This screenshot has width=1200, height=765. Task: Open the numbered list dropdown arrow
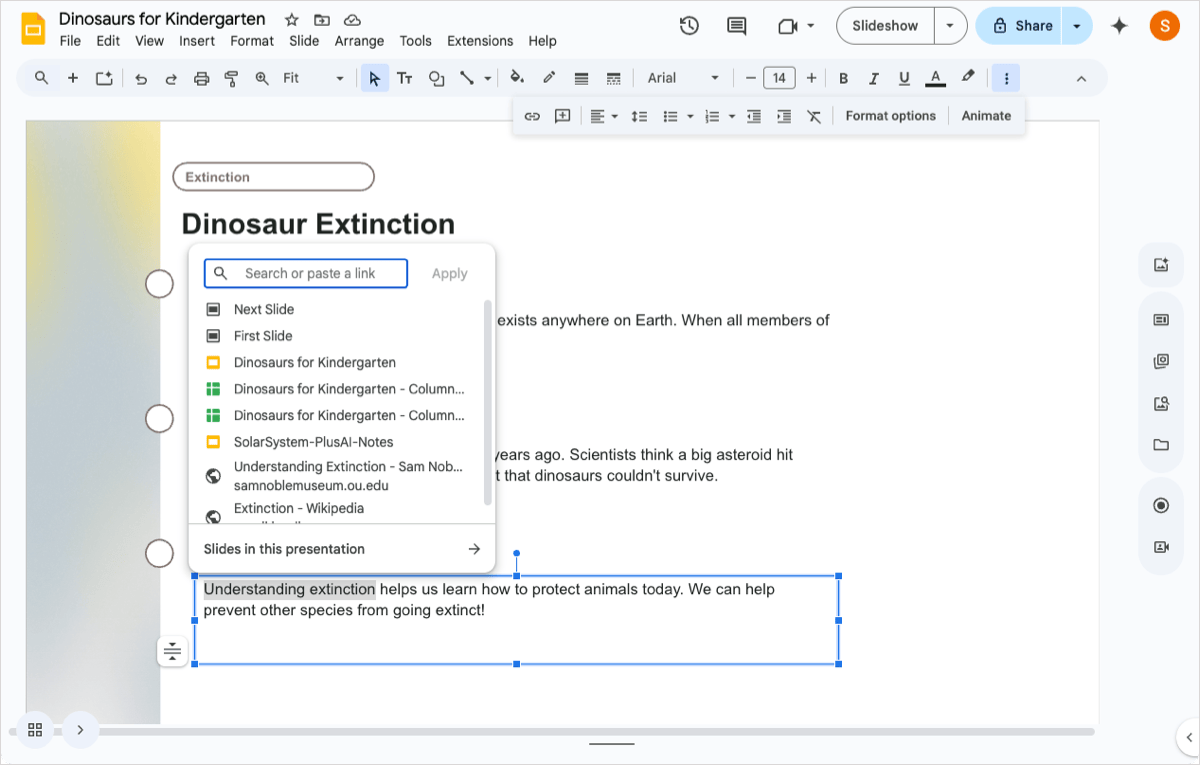click(732, 116)
